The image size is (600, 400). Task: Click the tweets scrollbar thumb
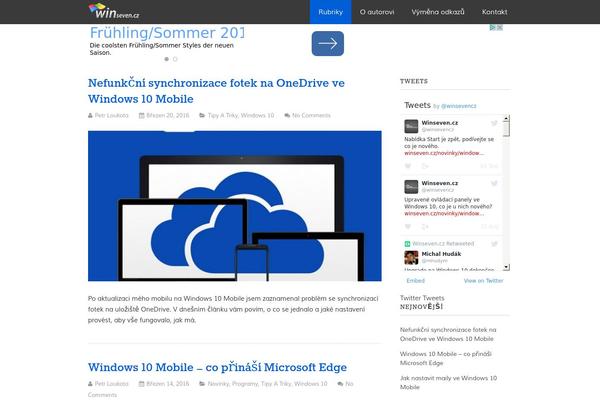[x=506, y=129]
